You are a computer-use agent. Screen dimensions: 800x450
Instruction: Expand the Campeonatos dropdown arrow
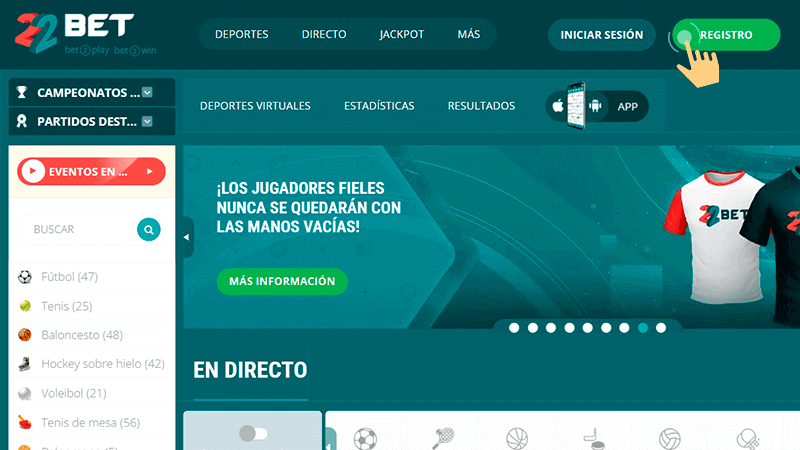(x=147, y=93)
